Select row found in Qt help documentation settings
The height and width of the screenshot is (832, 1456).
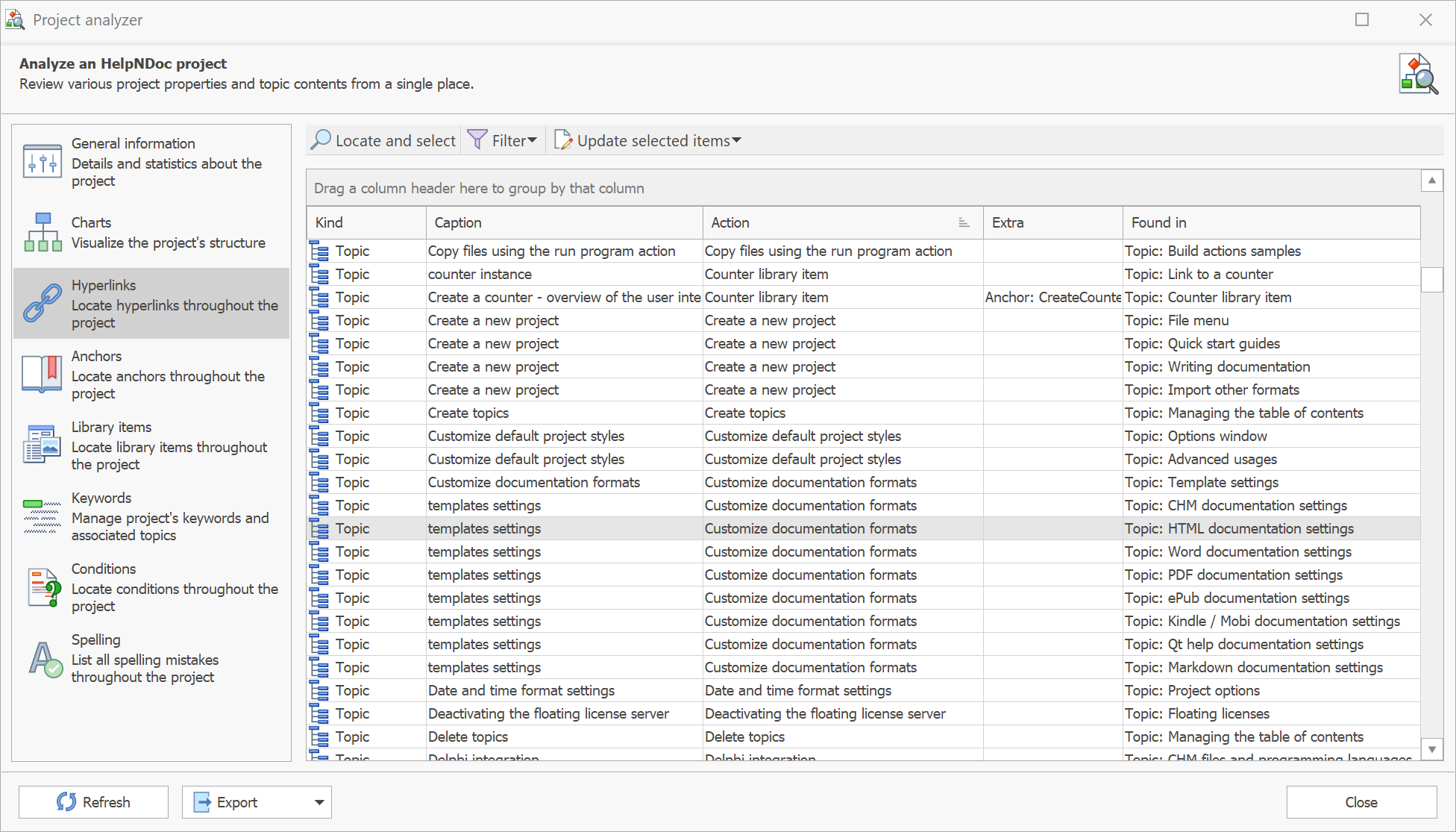click(x=864, y=644)
